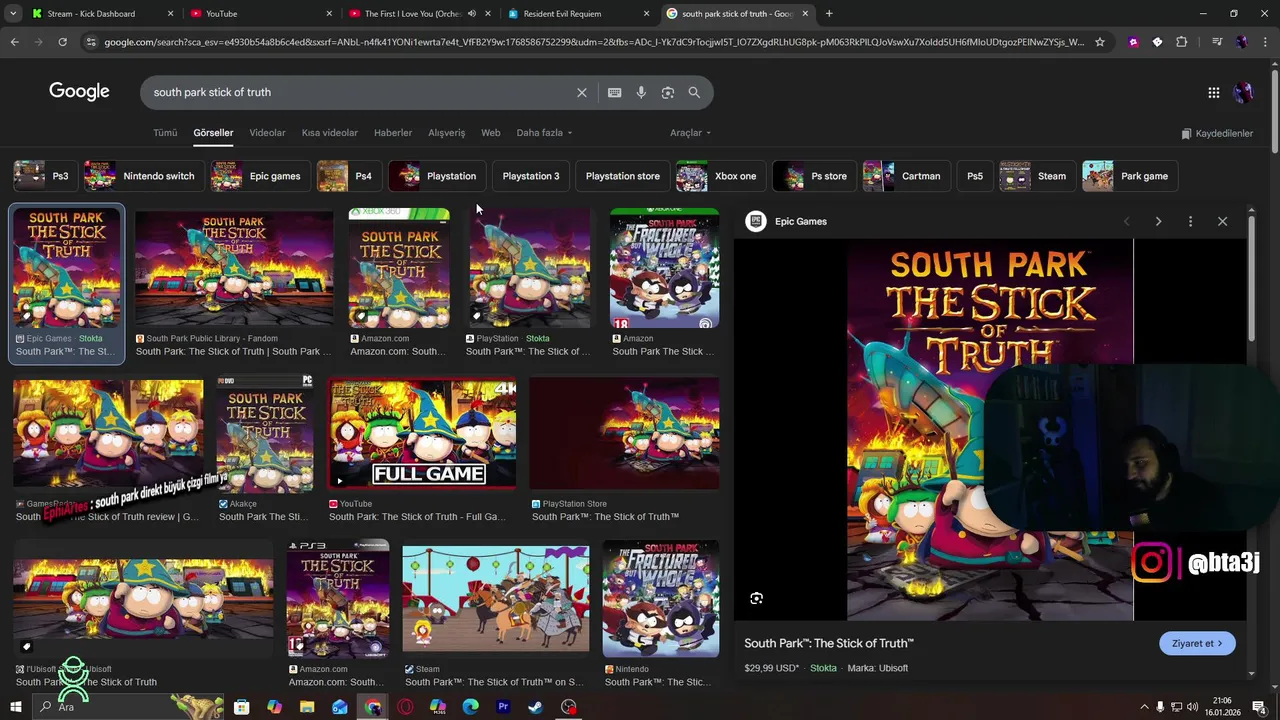Open the South Park Public Library Fandom image
Viewport: 1280px width, 720px height.
(x=234, y=268)
